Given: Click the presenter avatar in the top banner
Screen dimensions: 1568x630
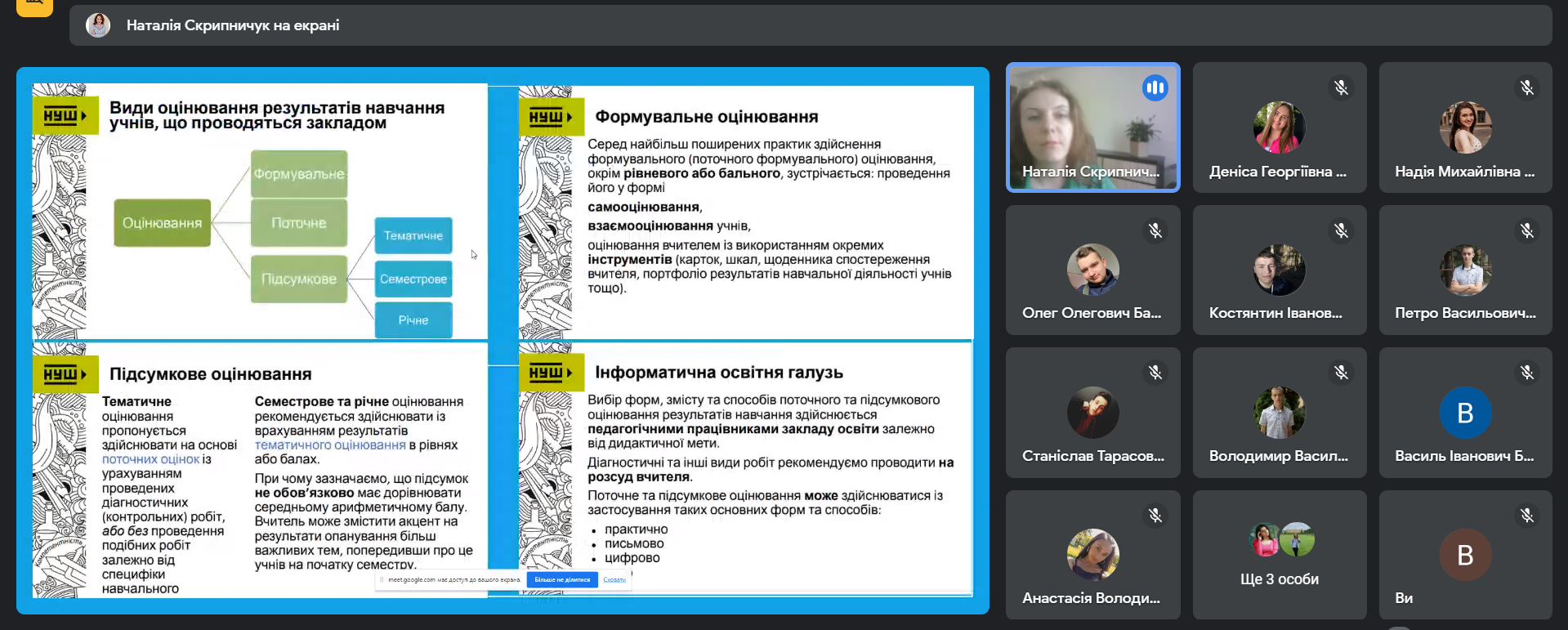Looking at the screenshot, I should click(98, 25).
